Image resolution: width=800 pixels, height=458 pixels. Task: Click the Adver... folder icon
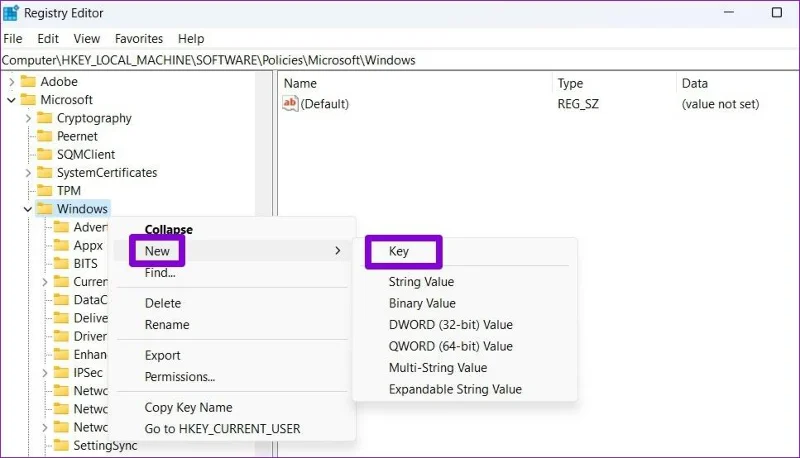[61, 227]
